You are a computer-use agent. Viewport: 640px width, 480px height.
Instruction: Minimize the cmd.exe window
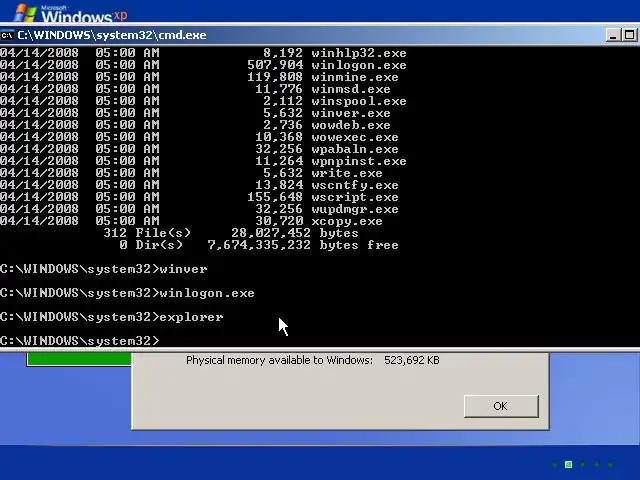coord(613,36)
